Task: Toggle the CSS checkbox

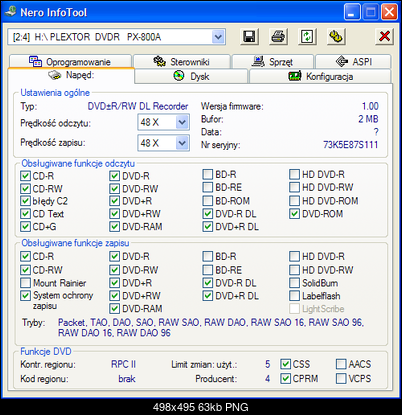Action: (x=285, y=364)
